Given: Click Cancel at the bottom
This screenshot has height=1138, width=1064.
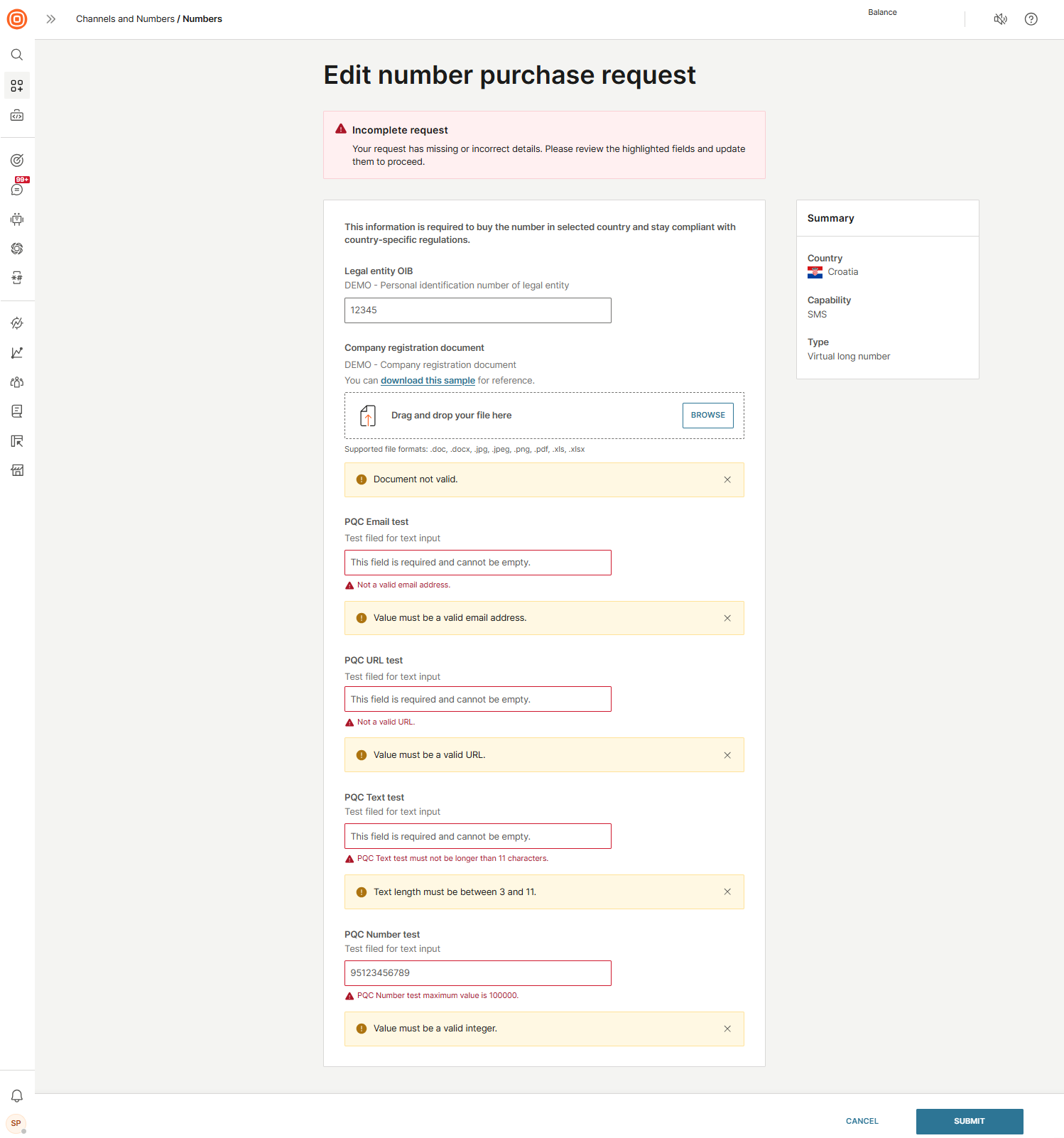Looking at the screenshot, I should [862, 1122].
